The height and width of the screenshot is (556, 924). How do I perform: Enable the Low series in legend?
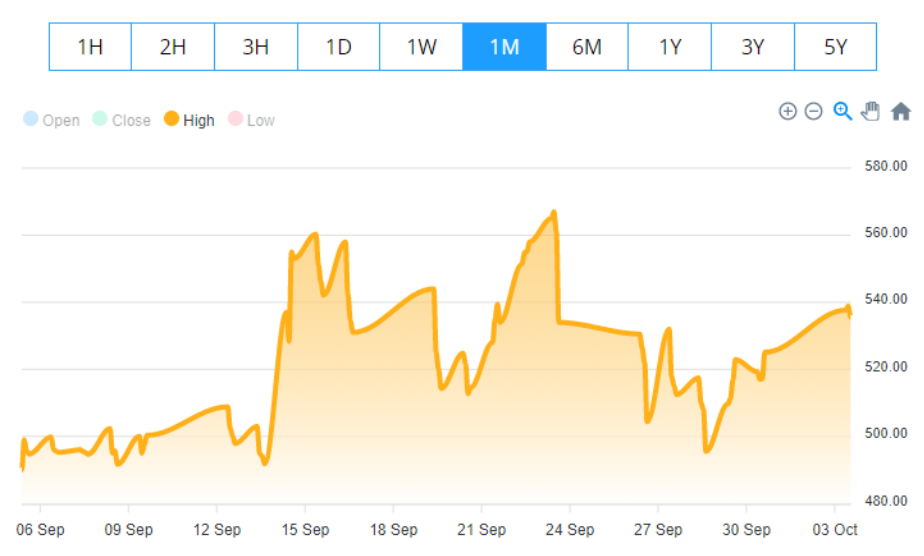(251, 120)
